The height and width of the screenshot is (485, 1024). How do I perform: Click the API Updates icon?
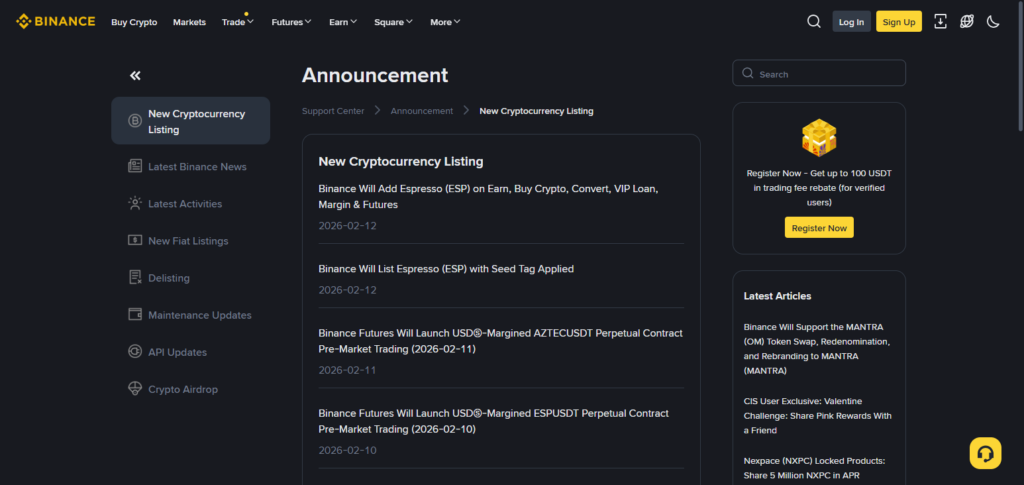pyautogui.click(x=135, y=352)
